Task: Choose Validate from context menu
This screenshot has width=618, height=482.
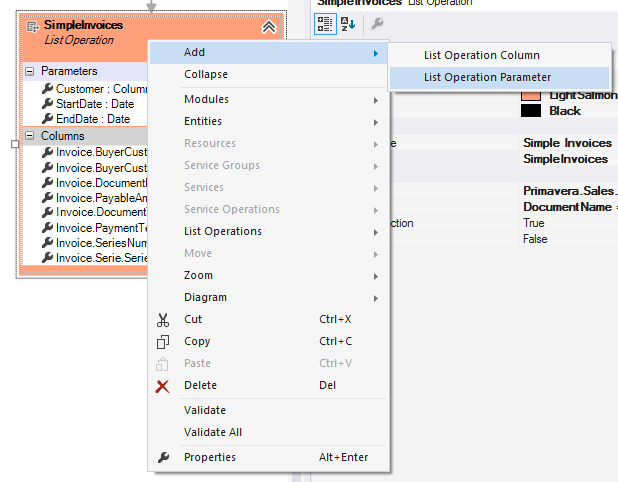Action: pyautogui.click(x=268, y=410)
